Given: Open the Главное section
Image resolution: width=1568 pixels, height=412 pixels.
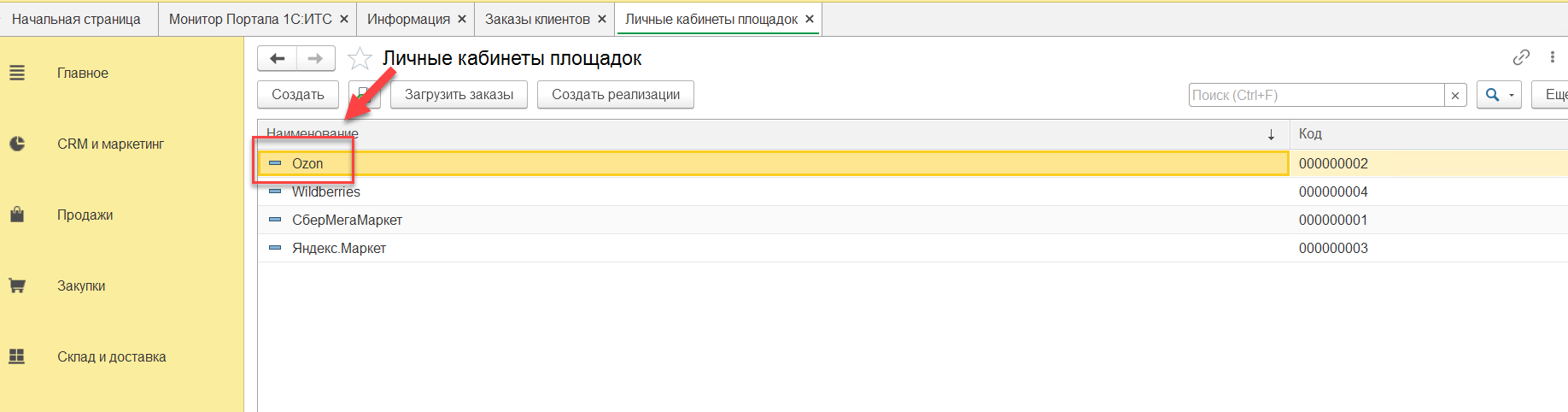Looking at the screenshot, I should click(x=82, y=74).
